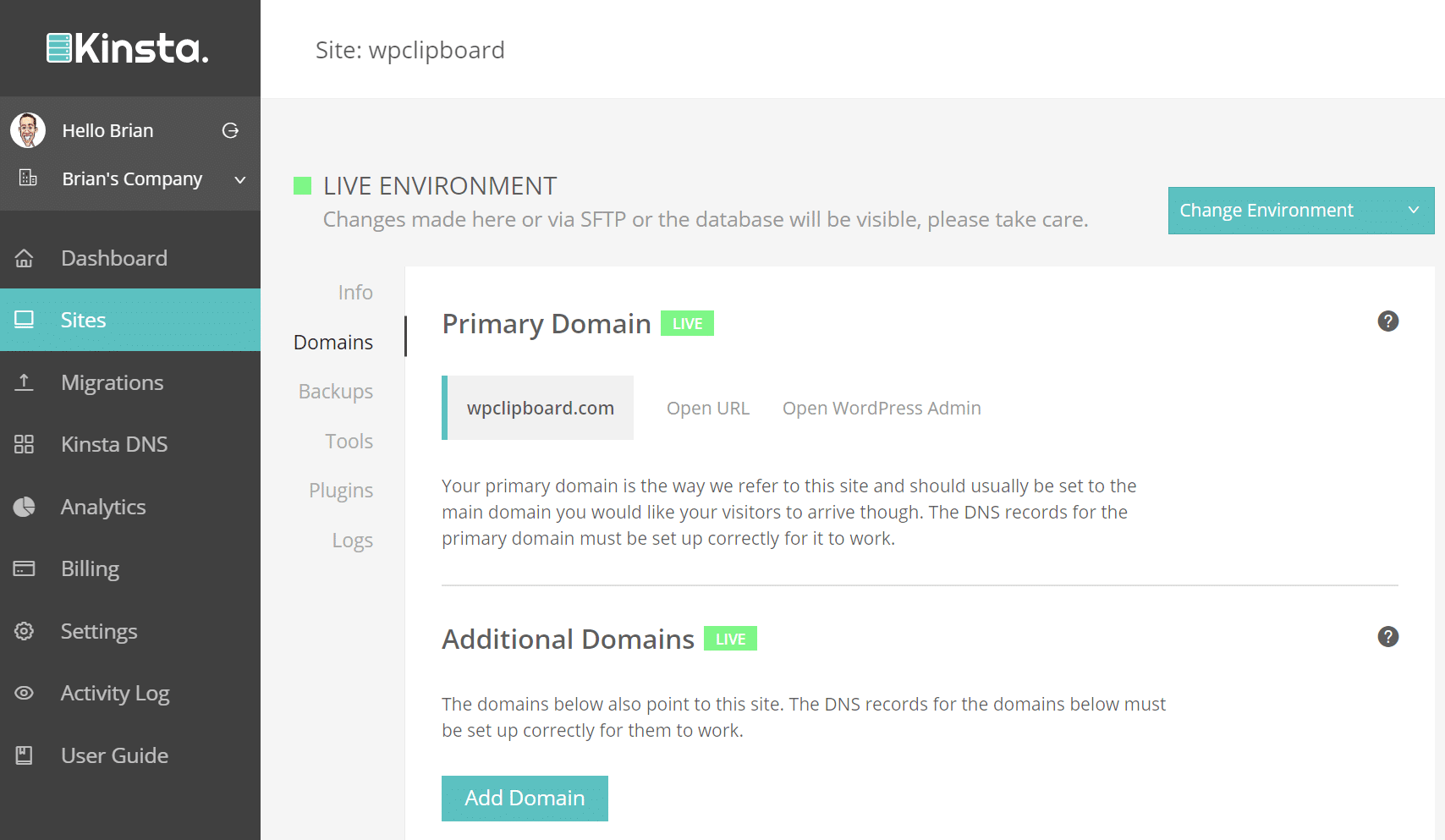Open the Change Environment dropdown

tap(1301, 211)
